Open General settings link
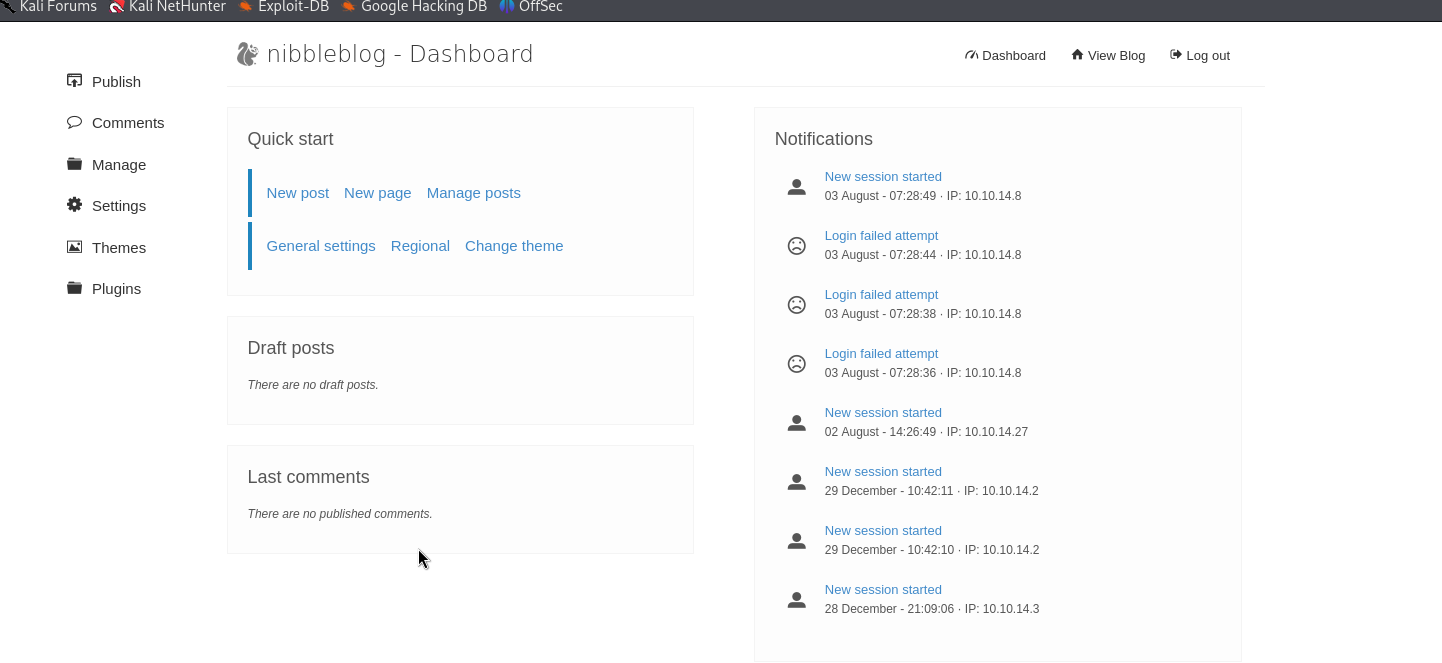 (320, 246)
